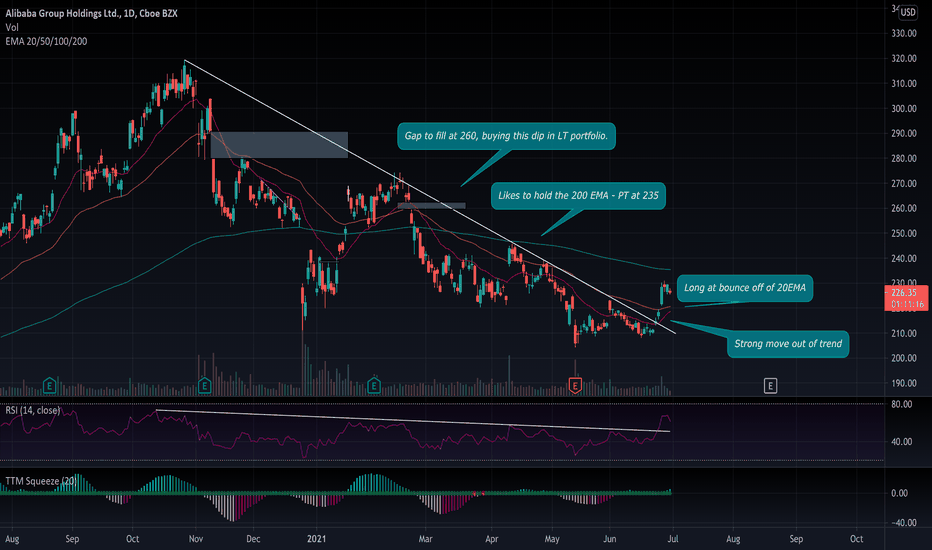
Task: Click the 300.00 price axis label
Action: pos(903,109)
